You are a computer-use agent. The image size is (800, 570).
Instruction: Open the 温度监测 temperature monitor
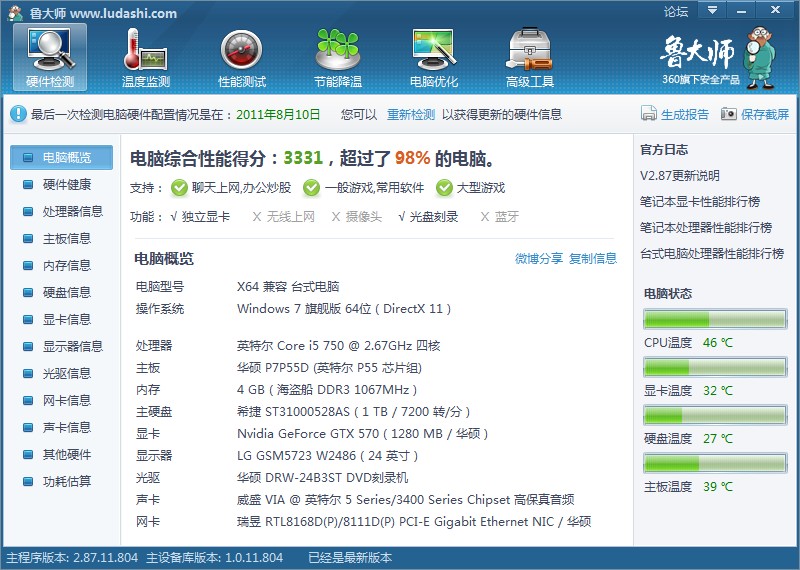click(145, 57)
